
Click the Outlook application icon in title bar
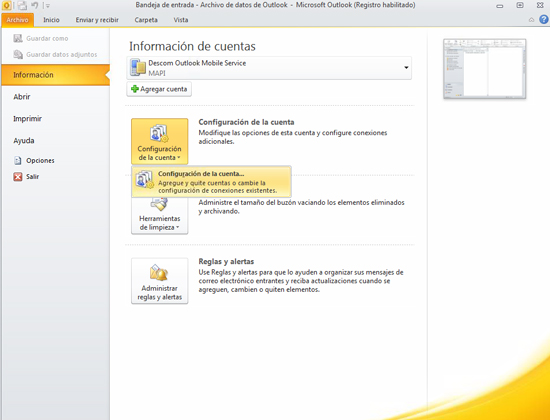click(x=6, y=5)
